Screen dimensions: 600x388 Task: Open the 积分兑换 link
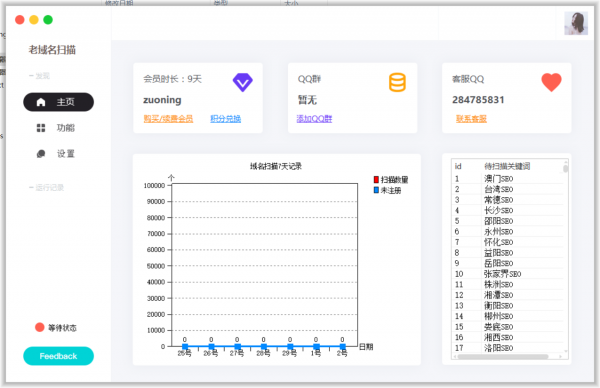click(x=225, y=119)
